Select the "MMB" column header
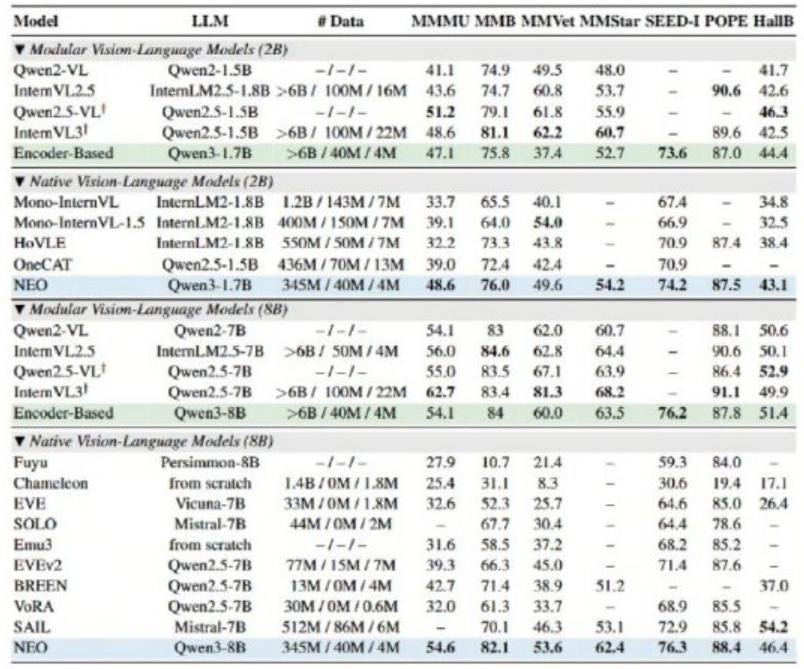The height and width of the screenshot is (669, 804). 495,22
